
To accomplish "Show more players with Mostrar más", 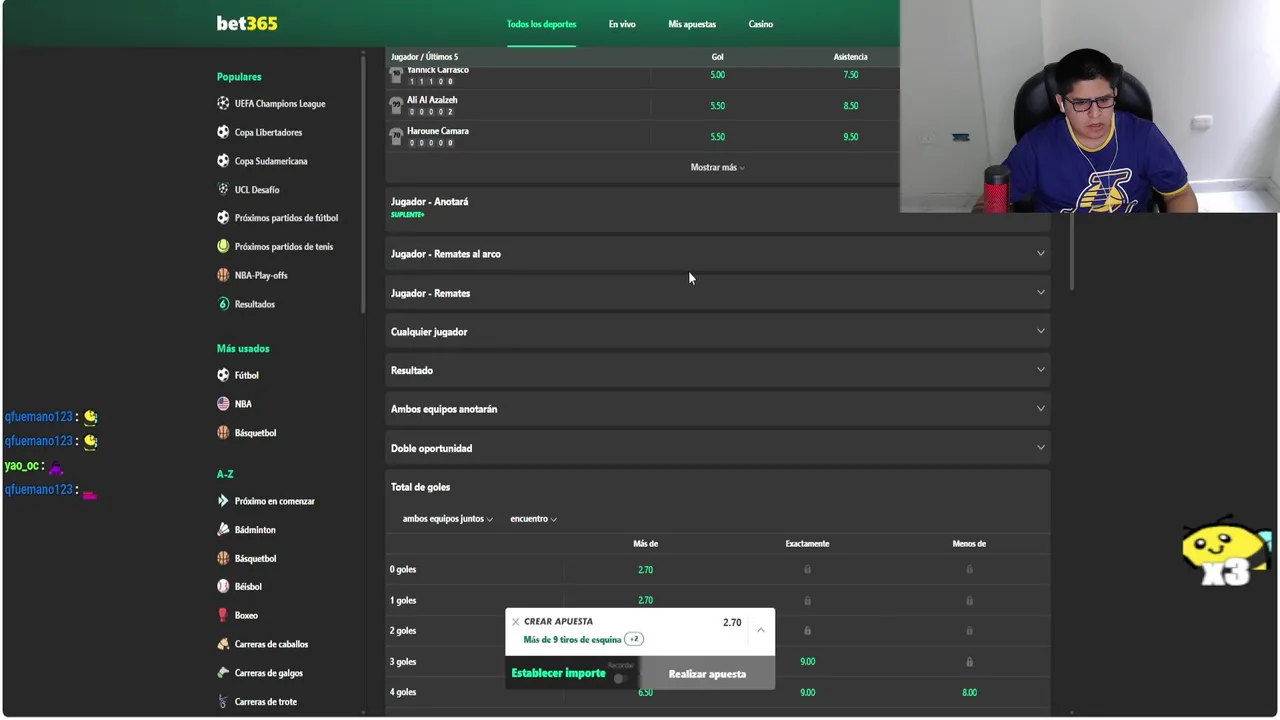I will click(x=717, y=167).
